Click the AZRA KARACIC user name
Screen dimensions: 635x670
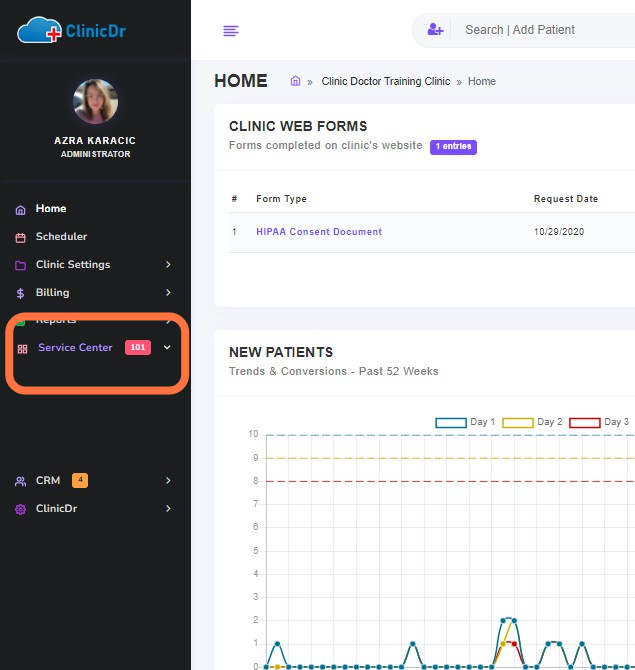pos(95,141)
